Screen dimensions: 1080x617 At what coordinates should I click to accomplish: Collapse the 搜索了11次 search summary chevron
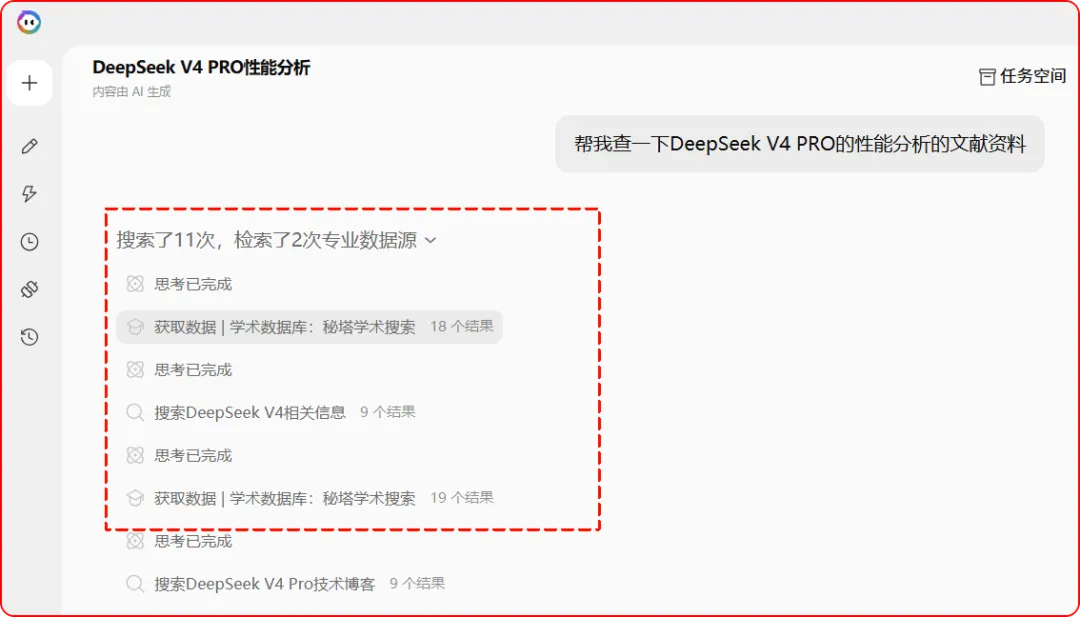[x=430, y=240]
